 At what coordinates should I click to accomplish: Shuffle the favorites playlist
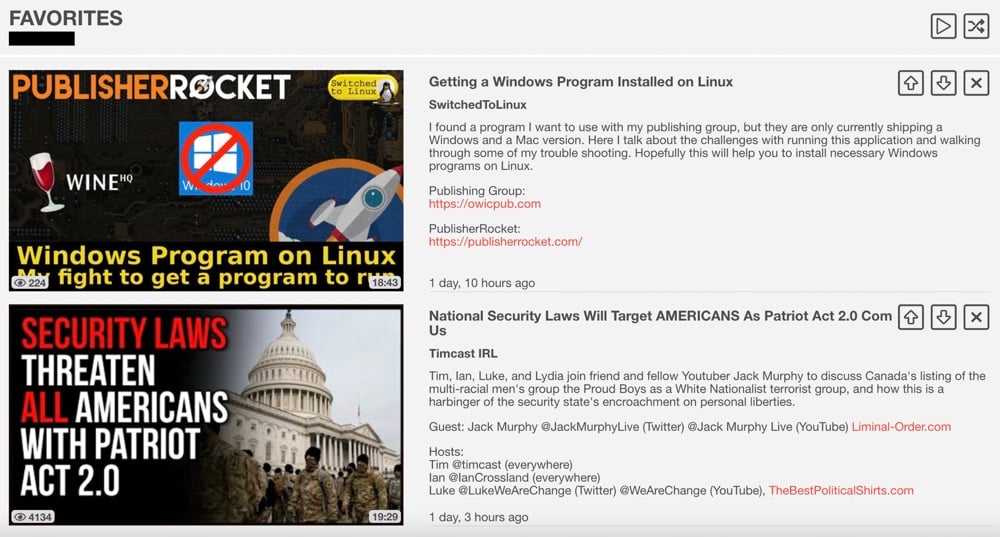976,27
